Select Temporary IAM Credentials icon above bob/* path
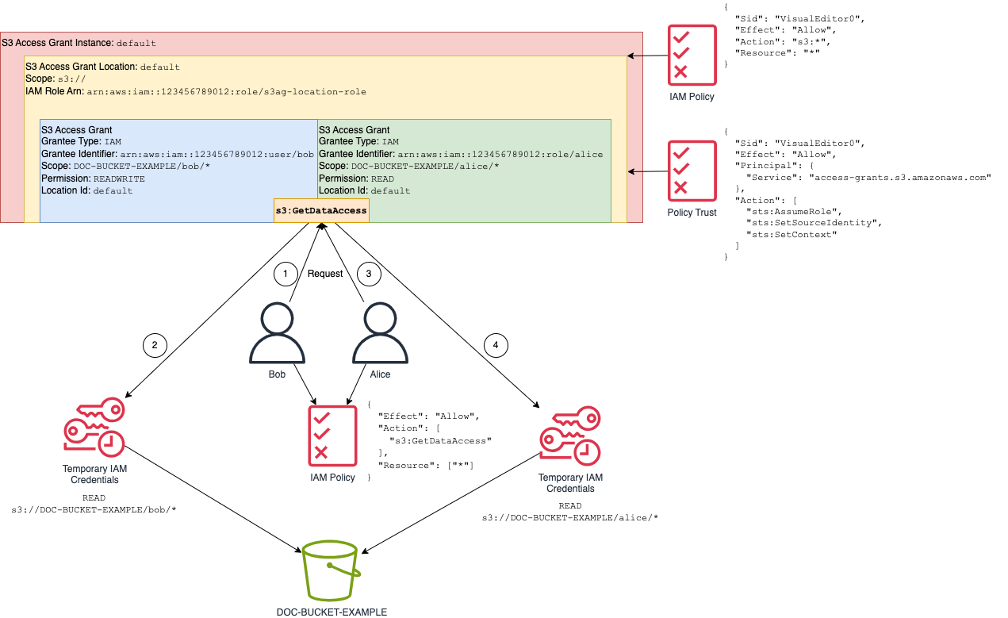 click(94, 430)
